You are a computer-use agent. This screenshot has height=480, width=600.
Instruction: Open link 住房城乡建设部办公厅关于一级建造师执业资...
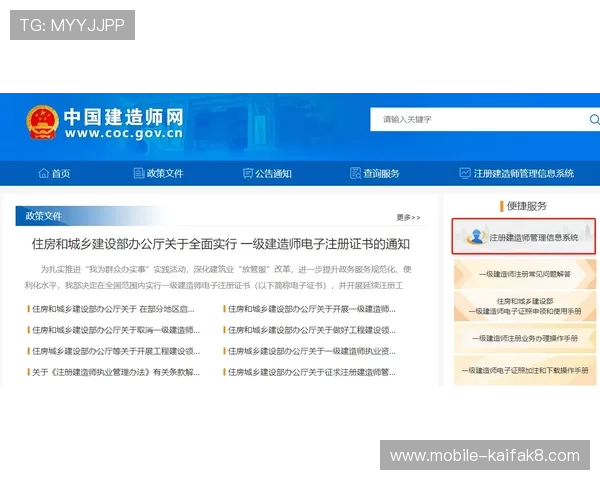point(310,351)
